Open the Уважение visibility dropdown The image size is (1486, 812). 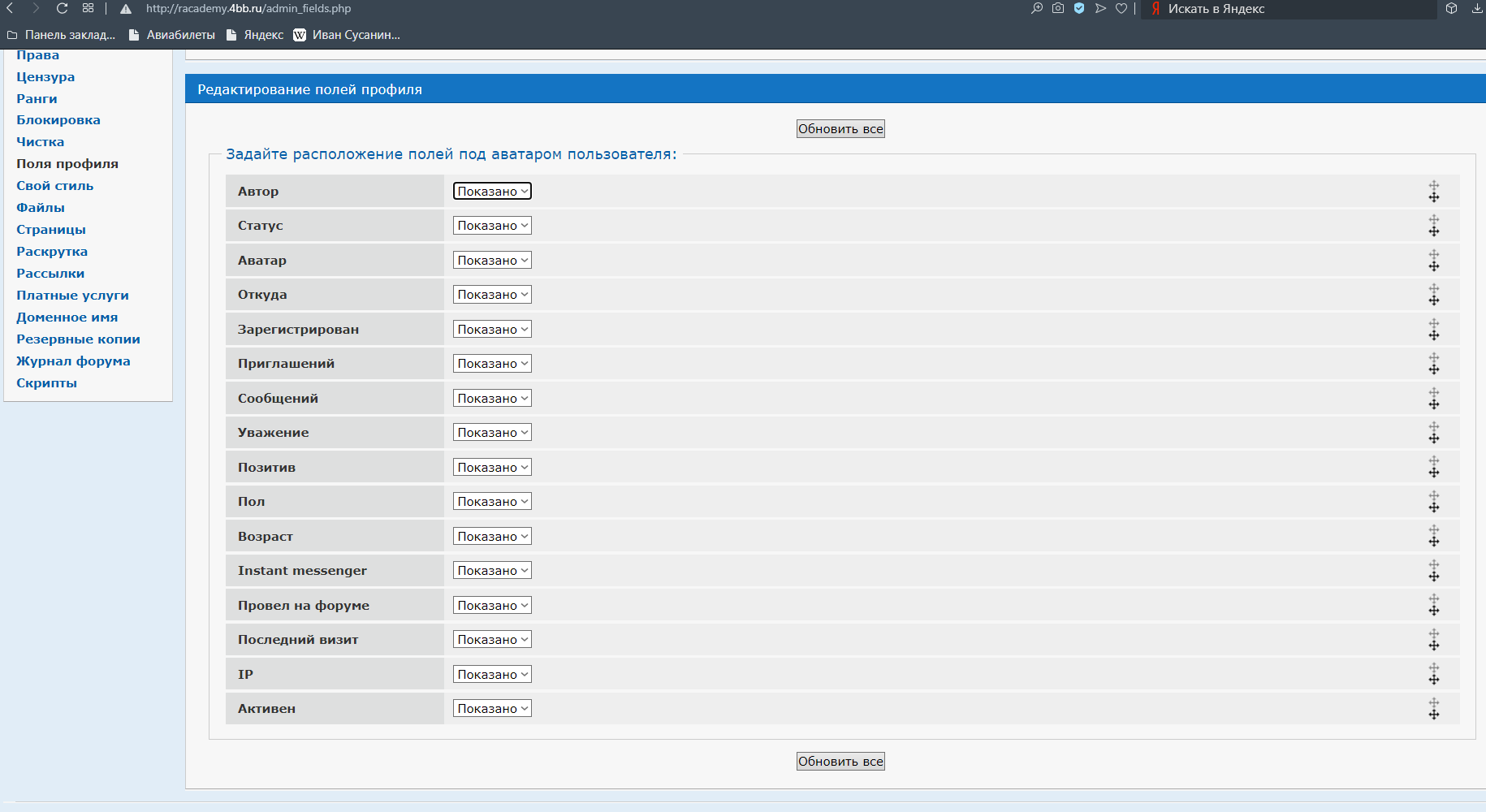[x=492, y=433]
